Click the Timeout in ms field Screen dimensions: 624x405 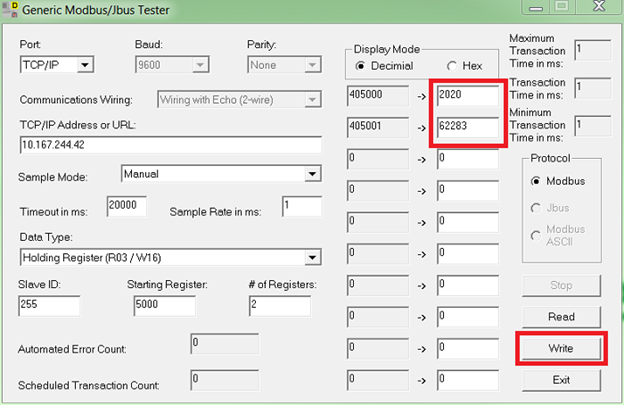127,206
